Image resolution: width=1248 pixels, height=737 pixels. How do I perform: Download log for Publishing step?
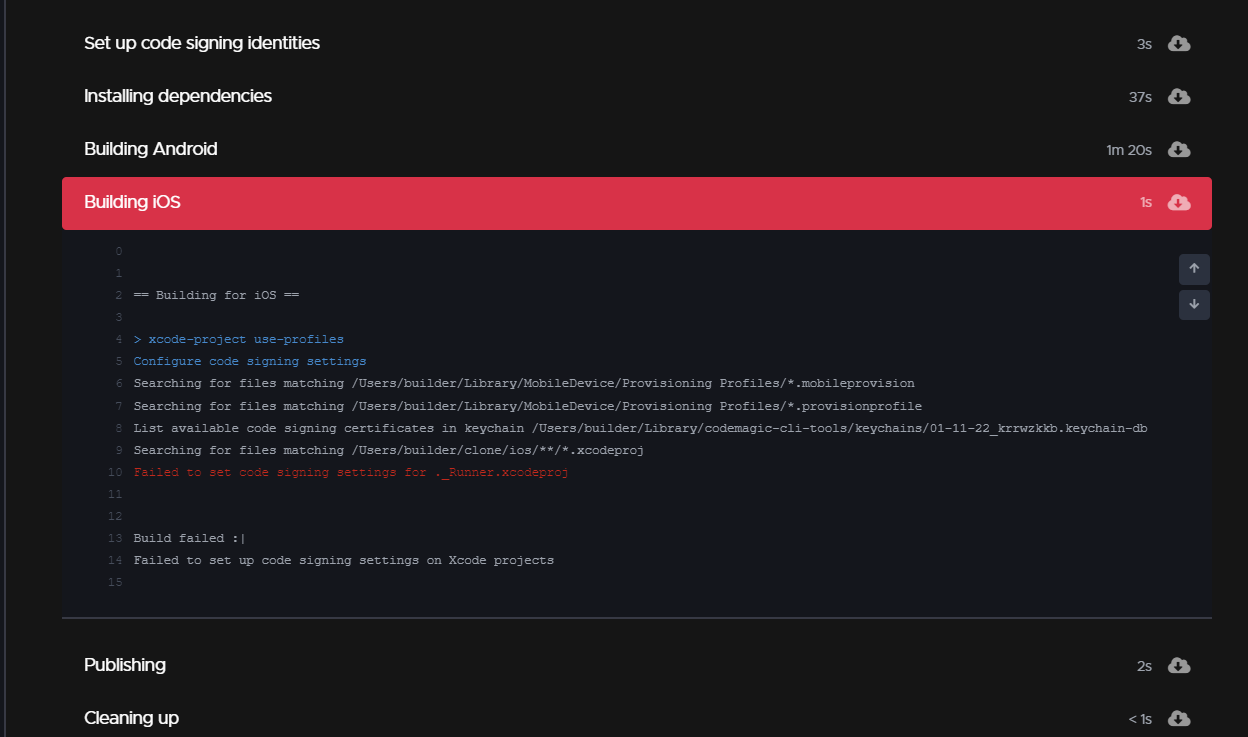click(1179, 666)
